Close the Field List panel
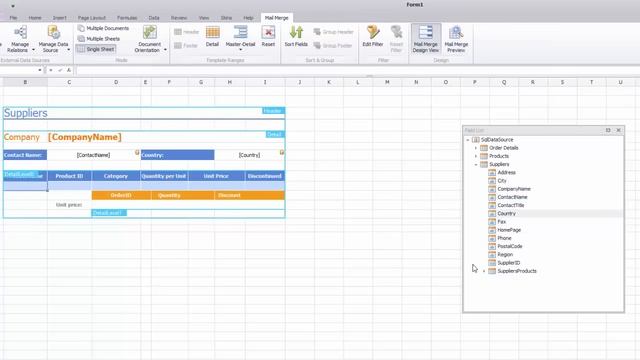The height and width of the screenshot is (360, 640). pos(618,130)
